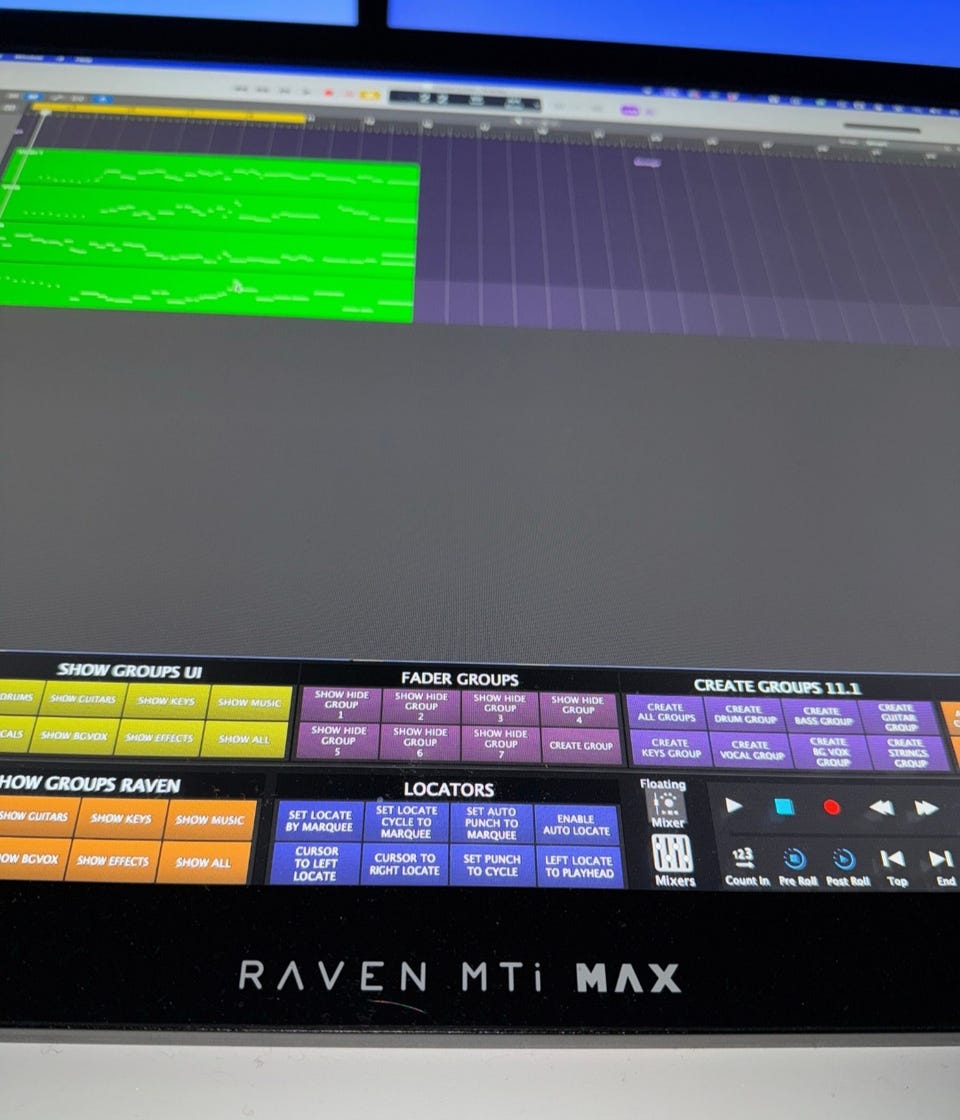Start playback with the Play icon
Screen dimensions: 960x1120
click(x=733, y=806)
